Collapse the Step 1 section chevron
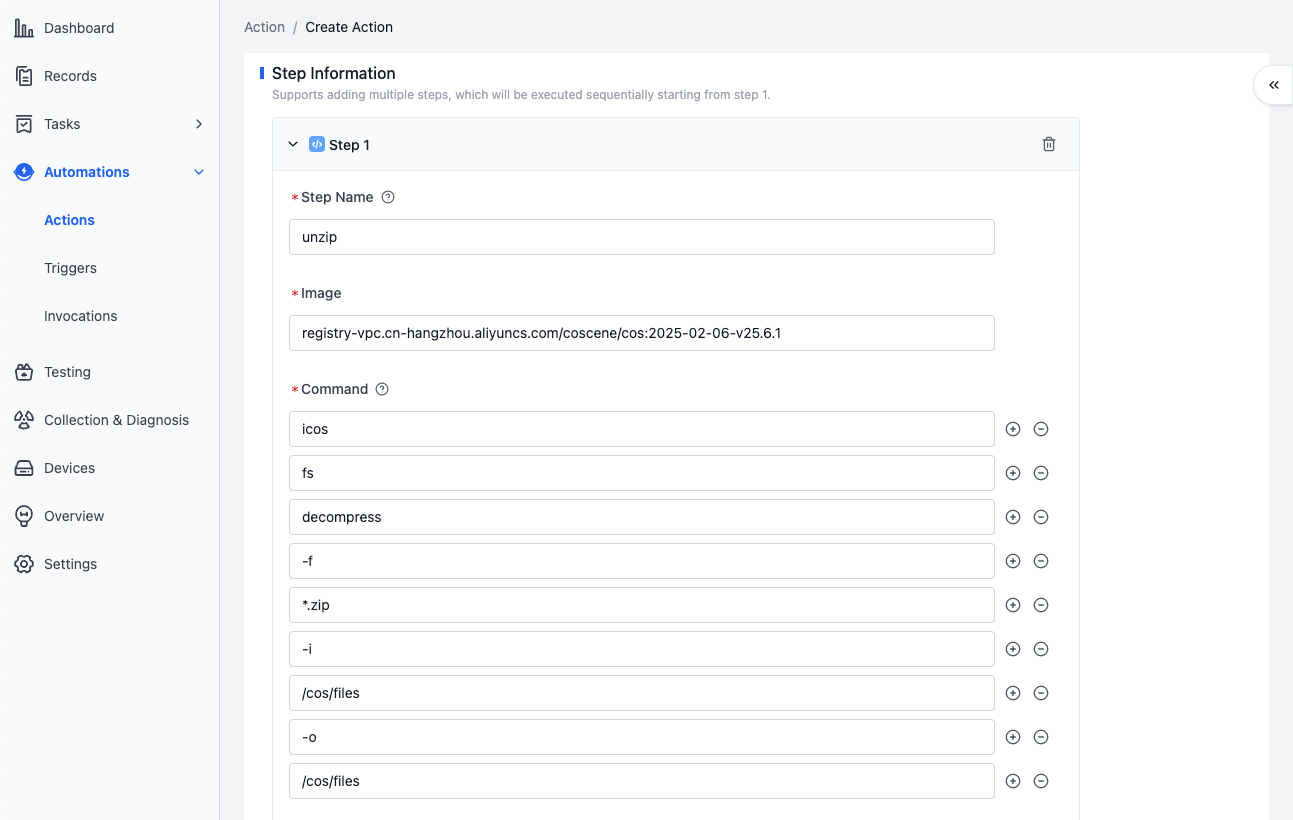 [x=293, y=144]
